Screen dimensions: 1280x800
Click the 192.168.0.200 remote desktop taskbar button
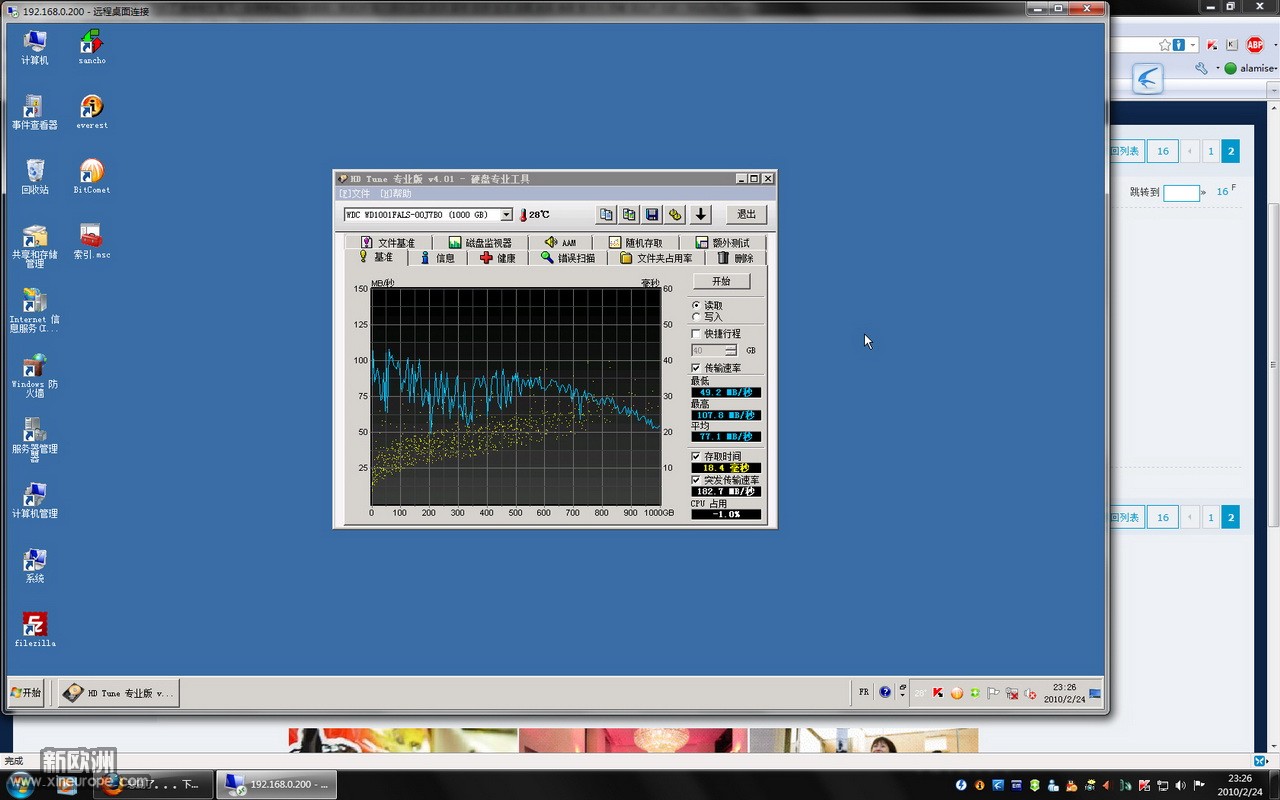tap(278, 785)
